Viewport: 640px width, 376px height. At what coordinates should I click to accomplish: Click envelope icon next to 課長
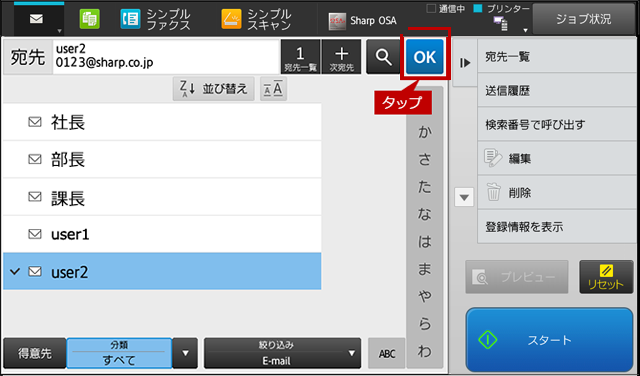point(35,197)
